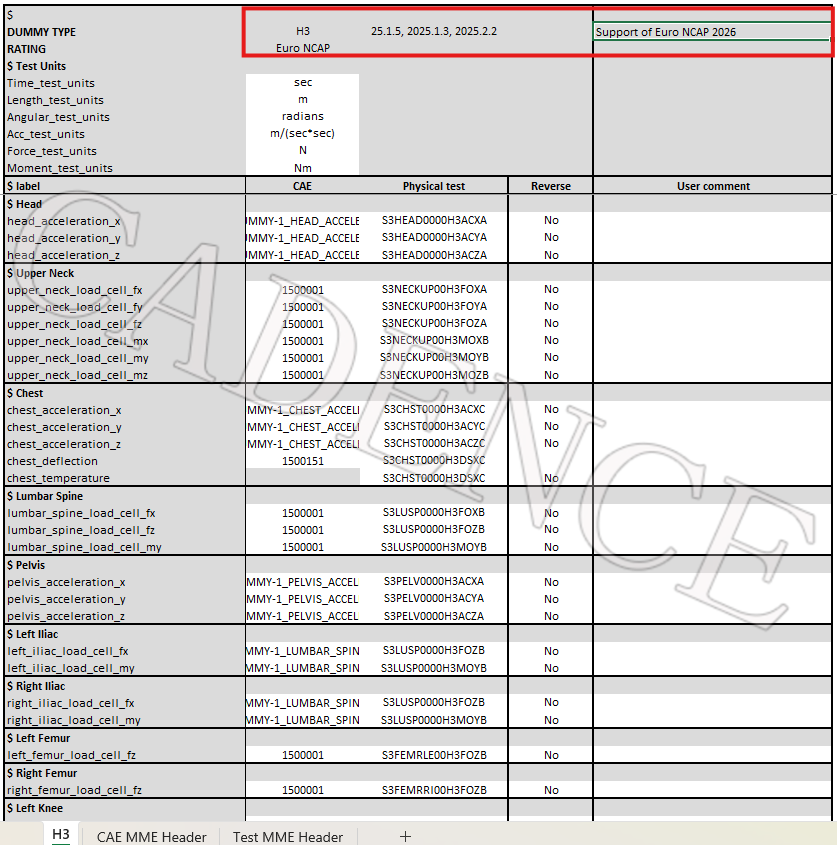837x845 pixels.
Task: Select the User comment column header
Action: 713,186
